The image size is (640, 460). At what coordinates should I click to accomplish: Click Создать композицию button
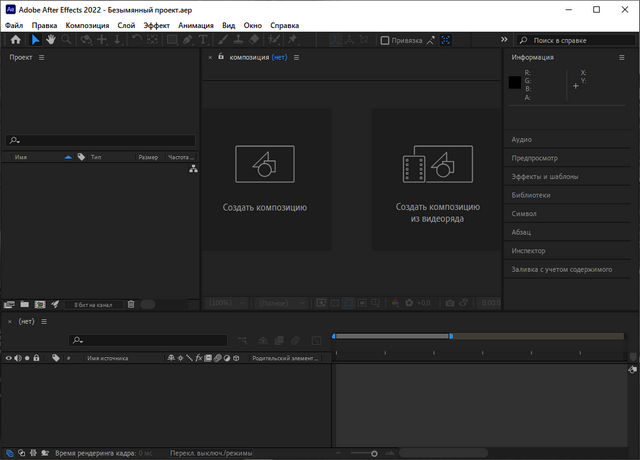[x=265, y=180]
